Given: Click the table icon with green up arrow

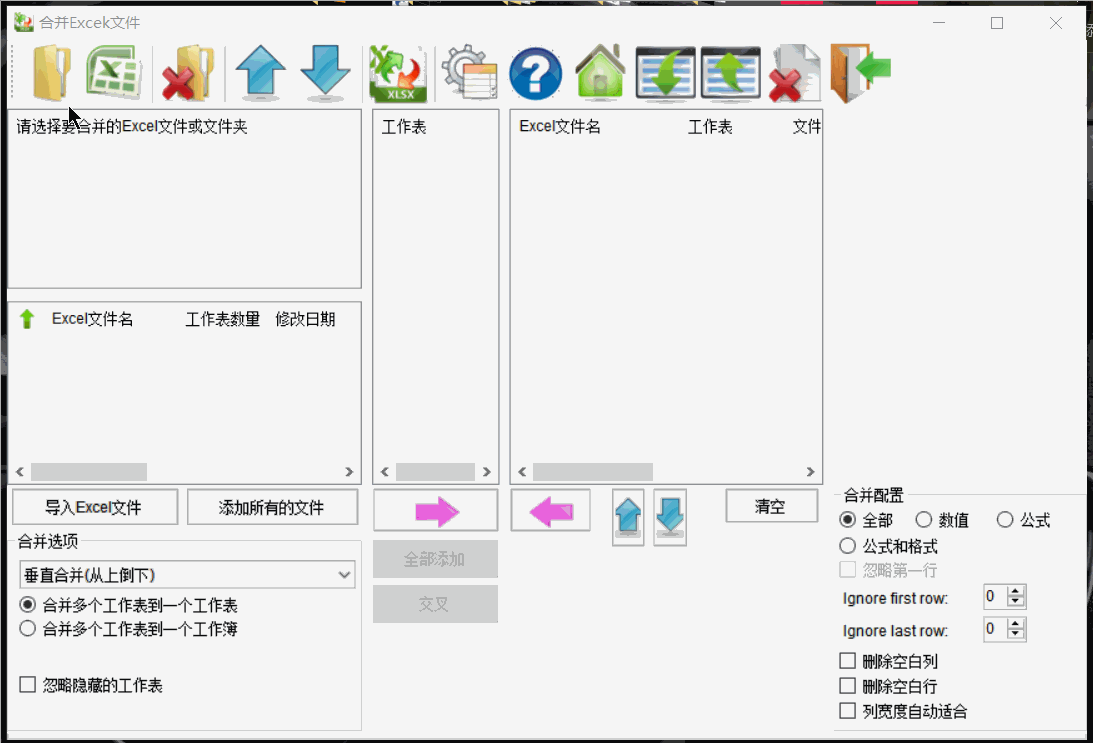Looking at the screenshot, I should [731, 72].
